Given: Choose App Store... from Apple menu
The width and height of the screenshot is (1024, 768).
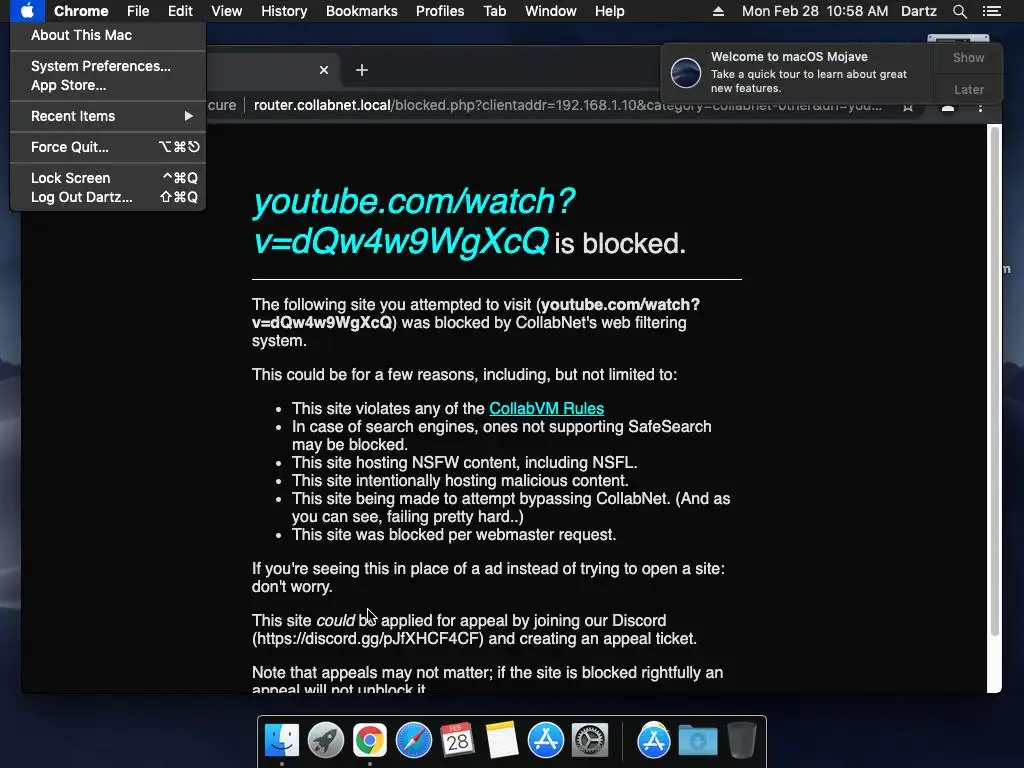Looking at the screenshot, I should point(108,85).
